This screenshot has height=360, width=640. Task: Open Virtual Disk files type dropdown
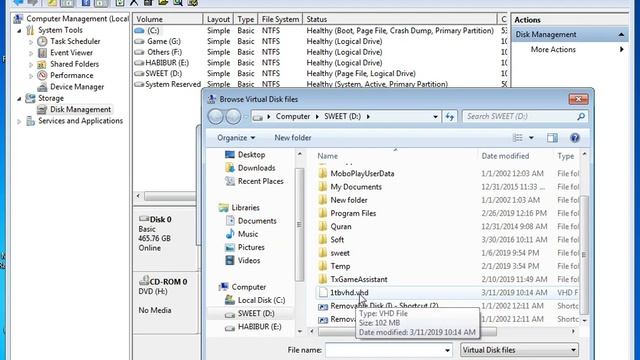[x=519, y=350]
